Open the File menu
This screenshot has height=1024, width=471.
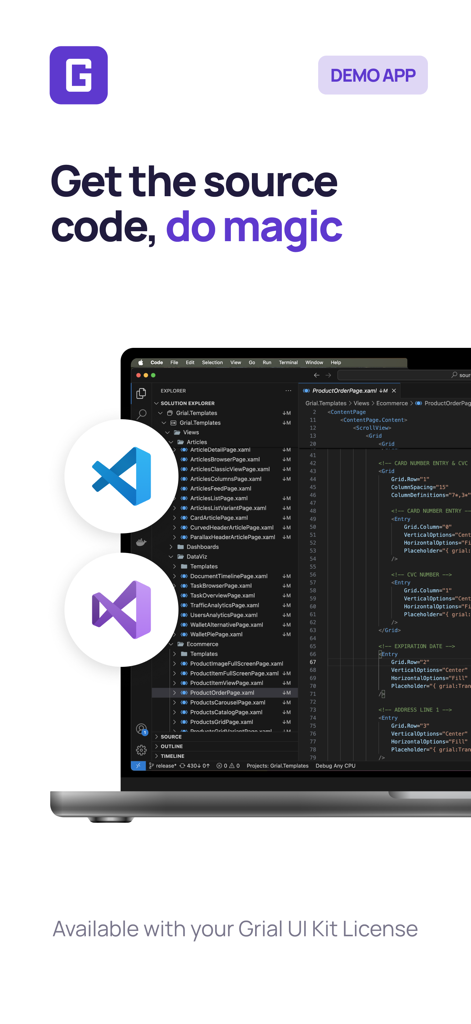coord(174,362)
